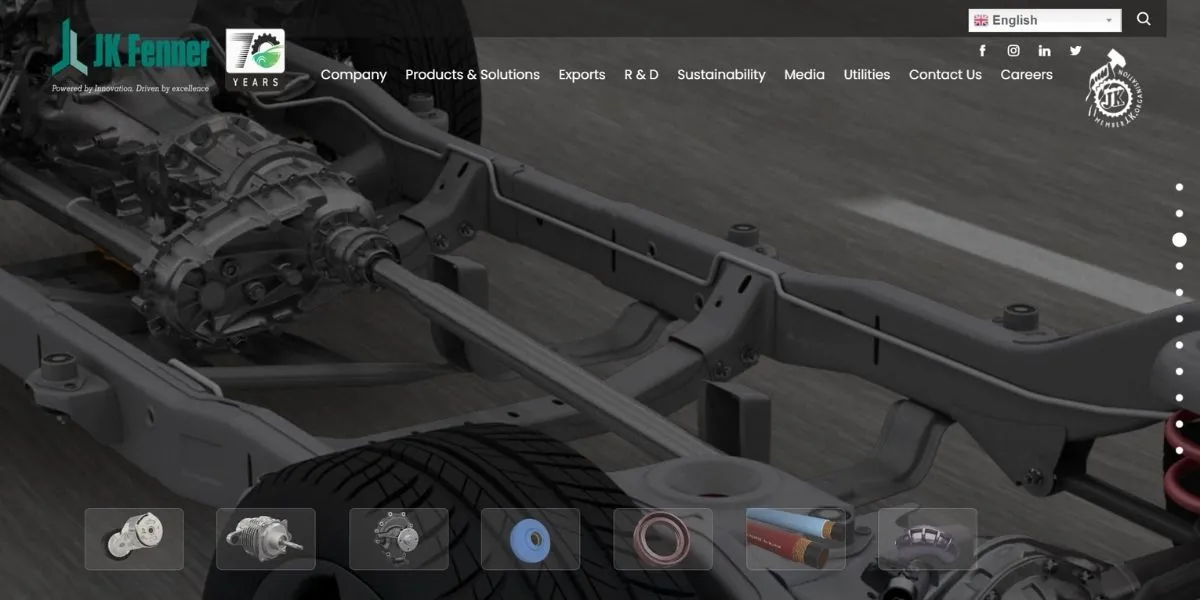Image resolution: width=1200 pixels, height=600 pixels.
Task: Open the Instagram profile icon
Action: point(1013,51)
